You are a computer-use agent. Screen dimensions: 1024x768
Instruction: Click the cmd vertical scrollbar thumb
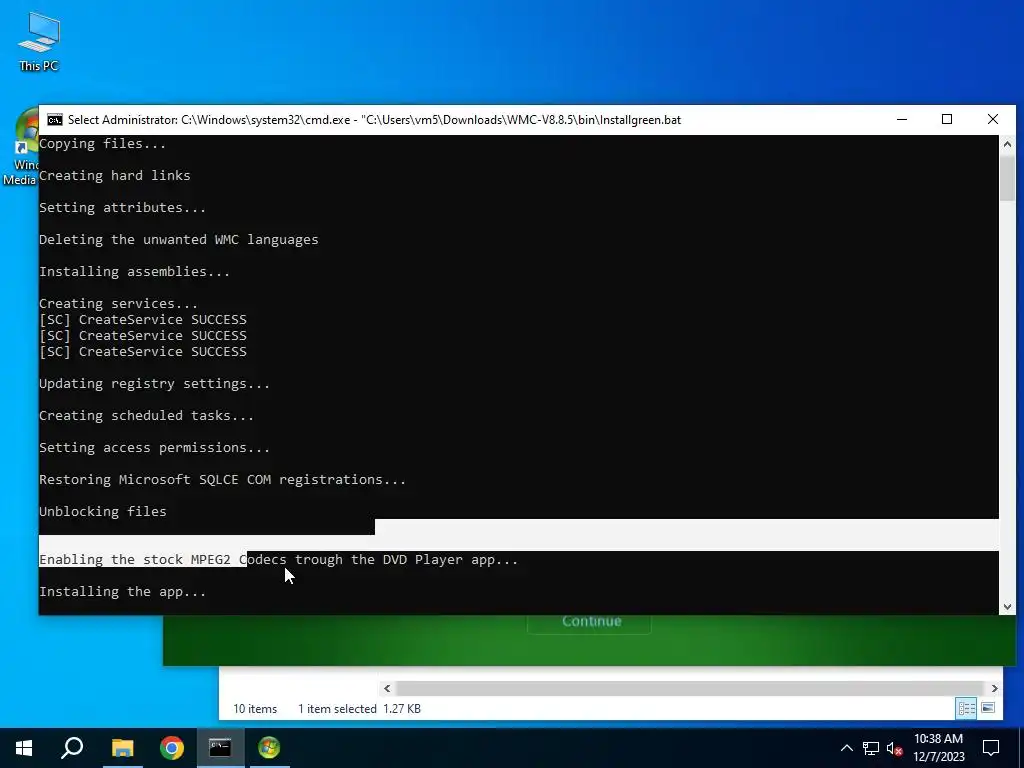click(1007, 178)
